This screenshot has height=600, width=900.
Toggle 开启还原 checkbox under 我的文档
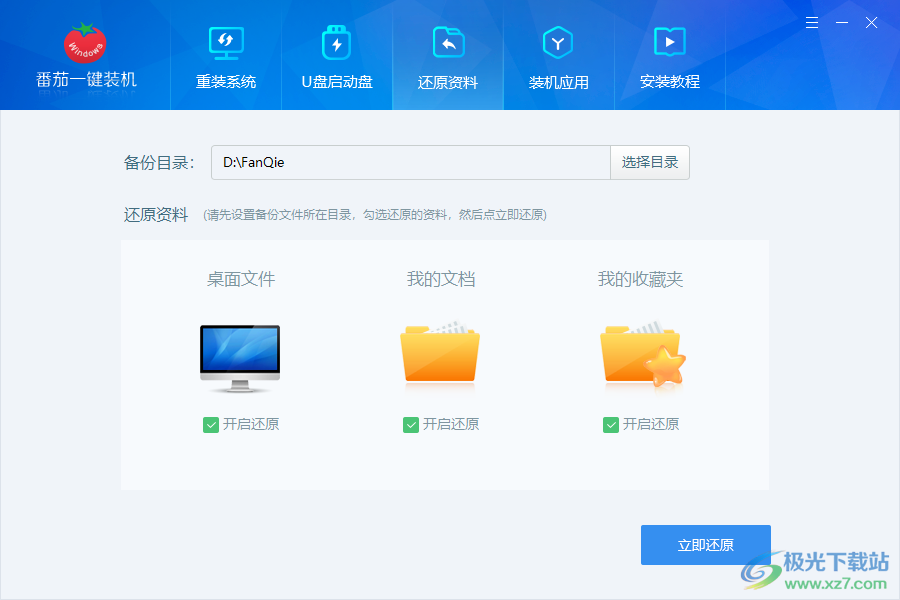point(411,424)
